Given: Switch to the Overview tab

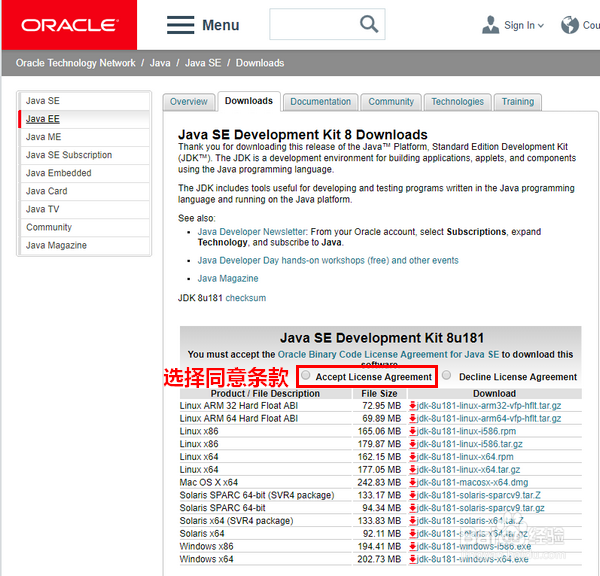Looking at the screenshot, I should [189, 102].
